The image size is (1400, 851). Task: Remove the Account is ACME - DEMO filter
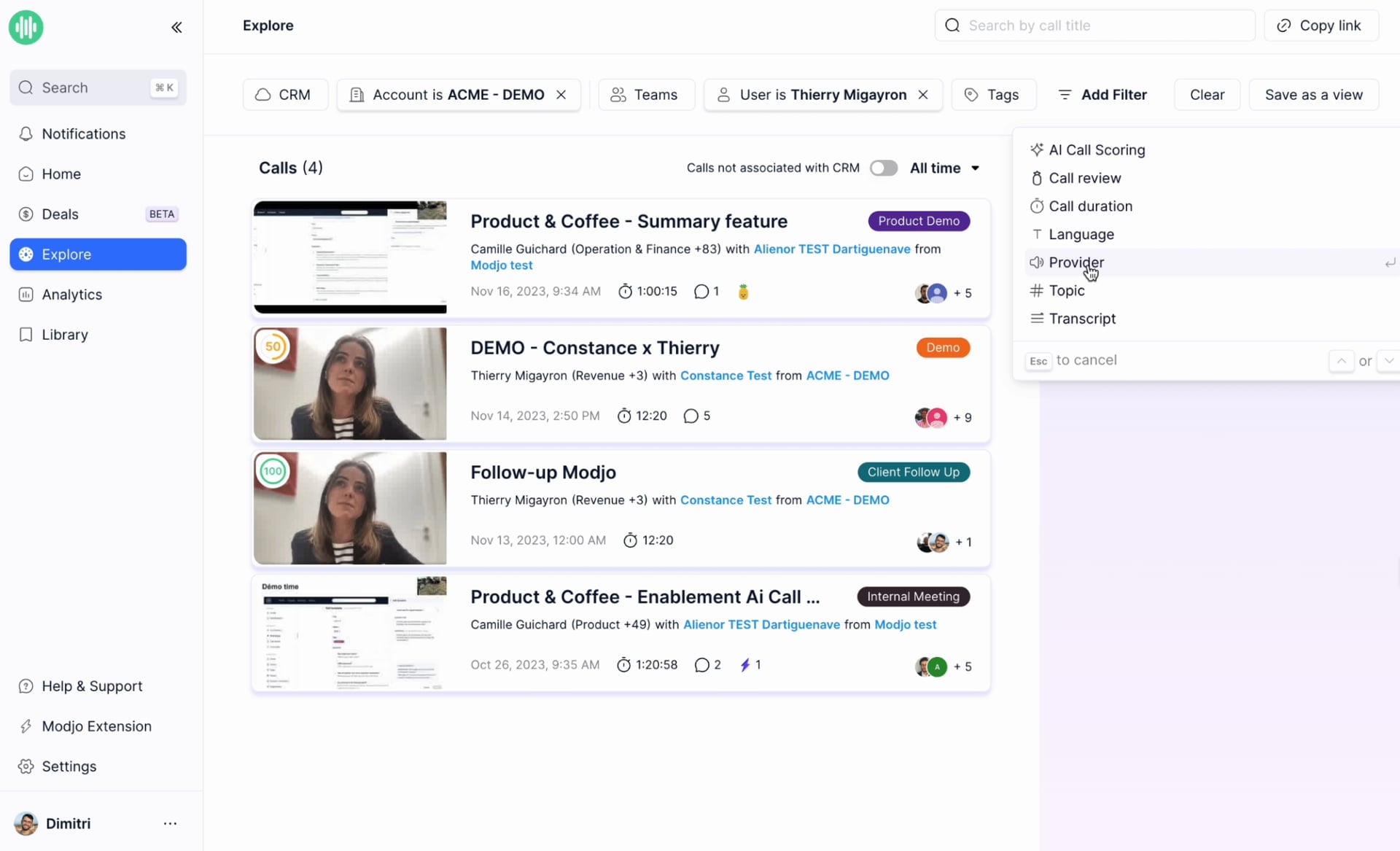tap(561, 95)
